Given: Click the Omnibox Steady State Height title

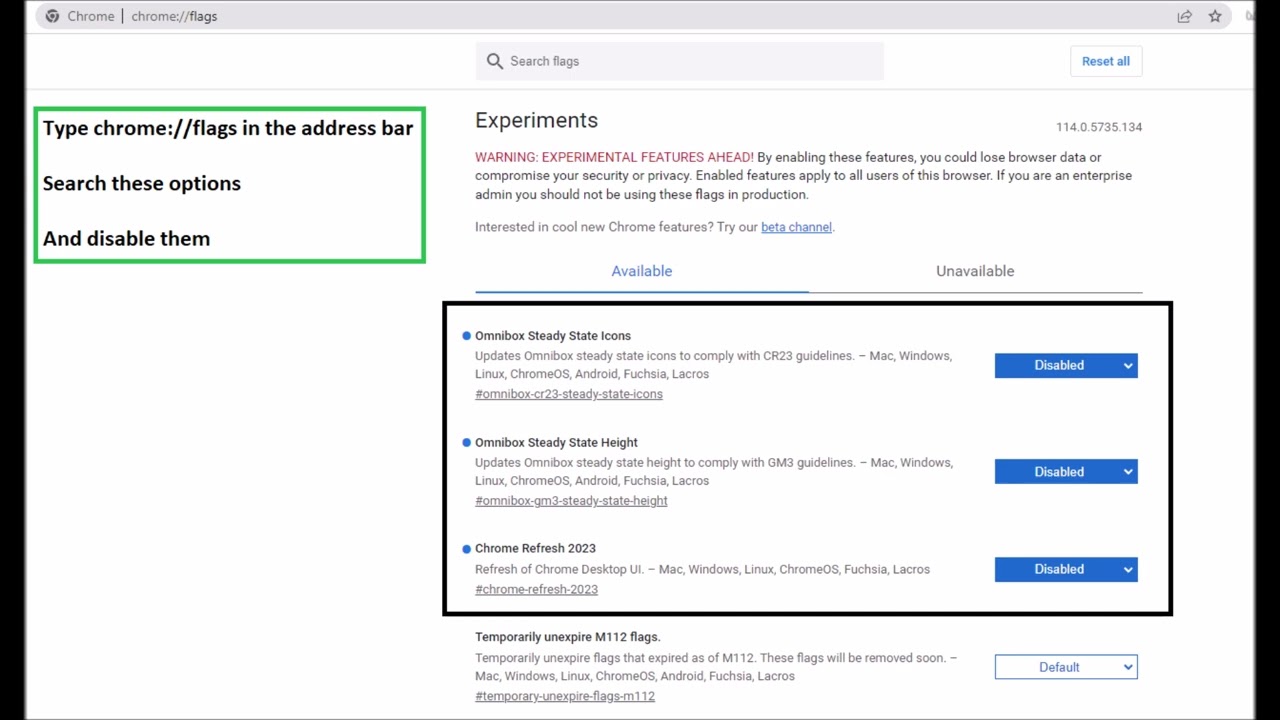Looking at the screenshot, I should [556, 442].
